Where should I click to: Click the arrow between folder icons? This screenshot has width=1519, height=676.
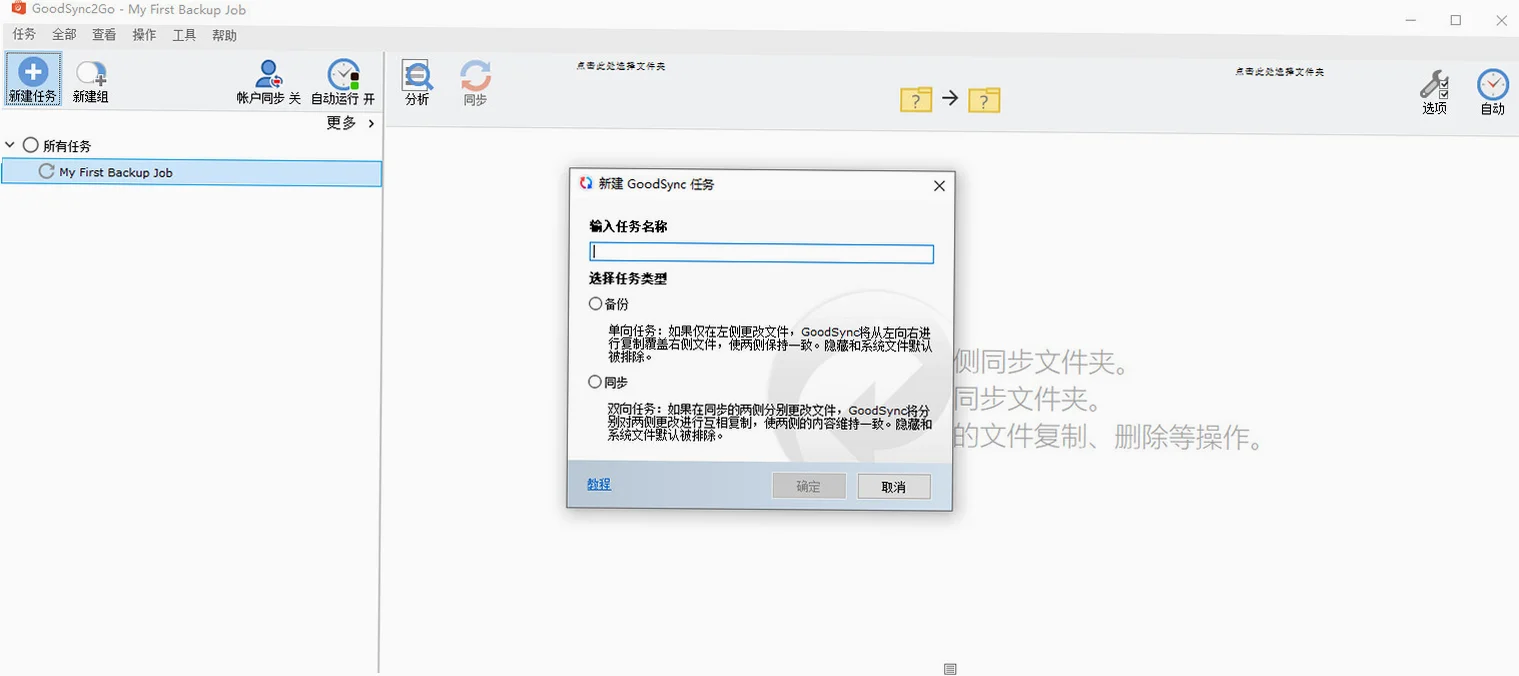pyautogui.click(x=950, y=98)
